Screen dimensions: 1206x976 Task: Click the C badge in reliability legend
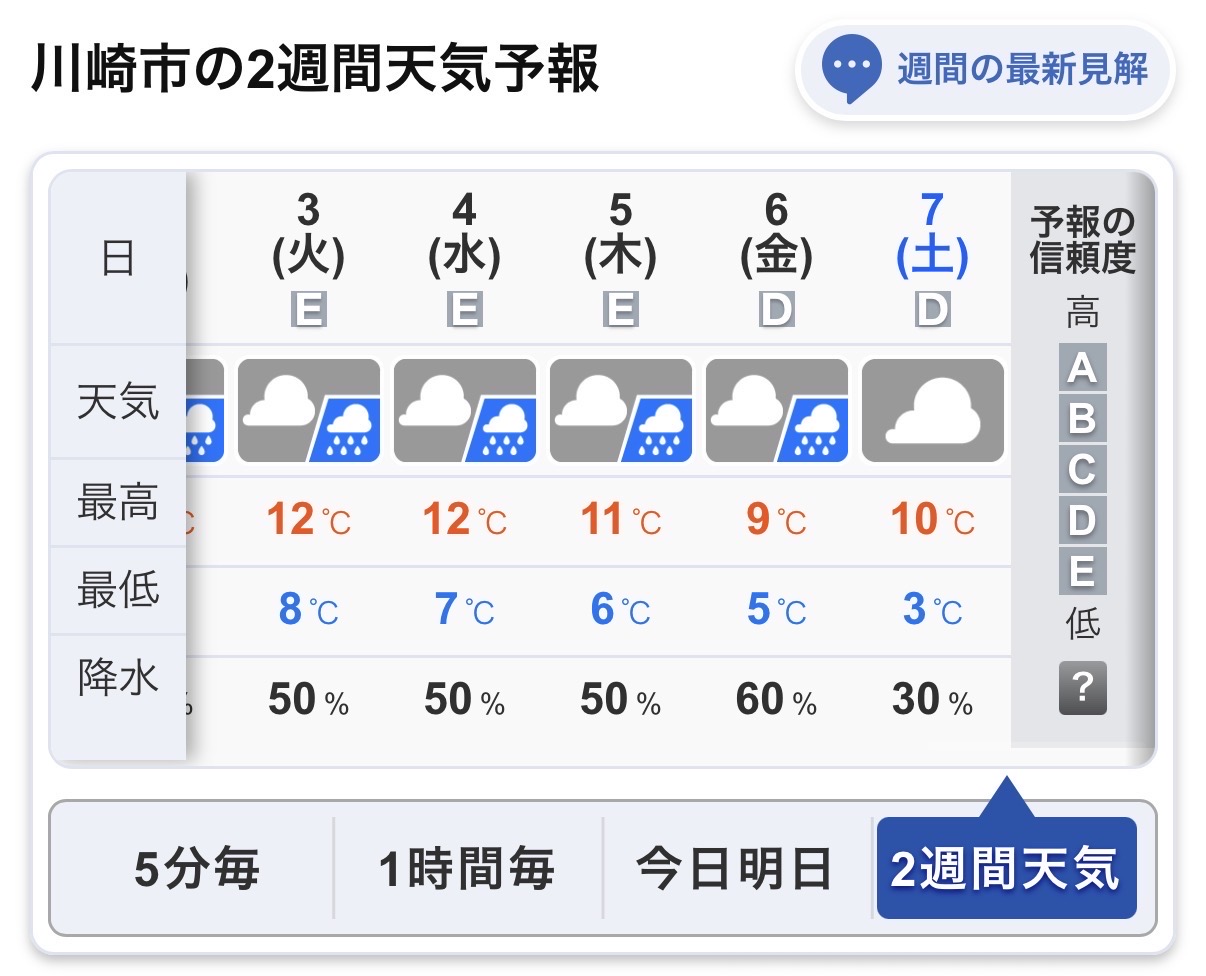tap(1083, 469)
